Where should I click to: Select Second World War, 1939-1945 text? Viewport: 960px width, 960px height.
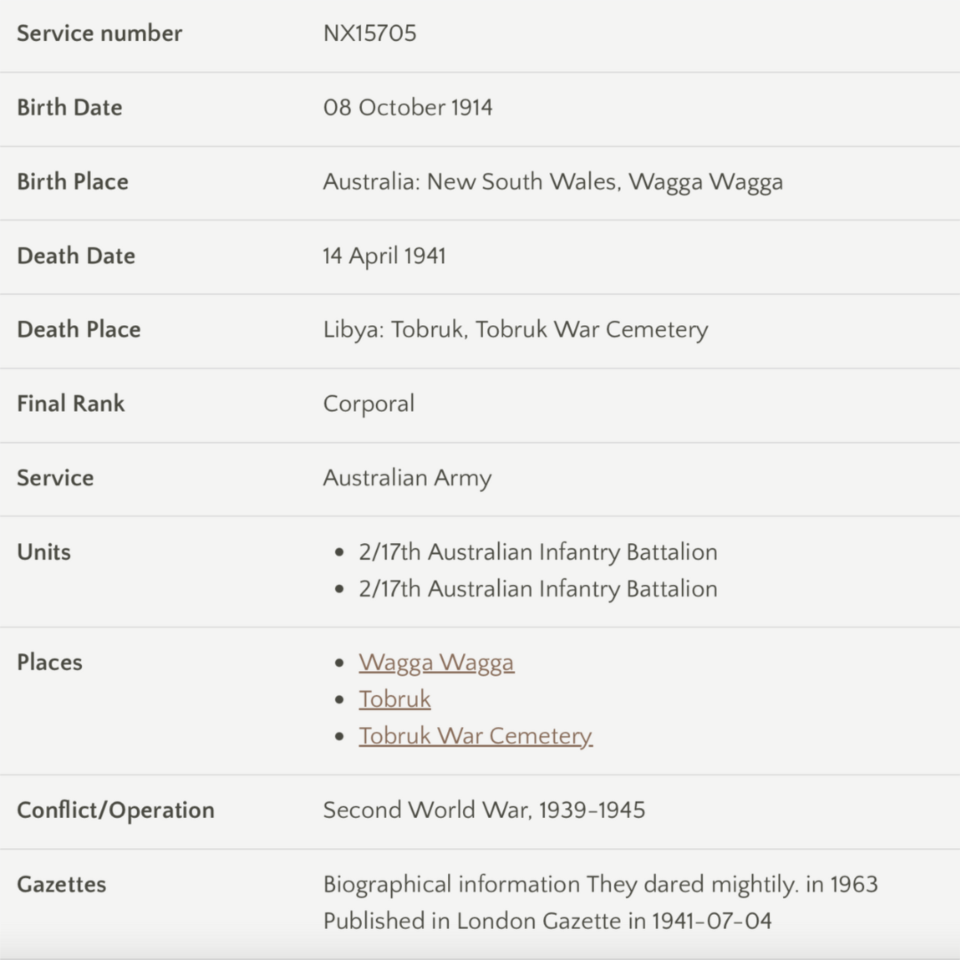484,810
